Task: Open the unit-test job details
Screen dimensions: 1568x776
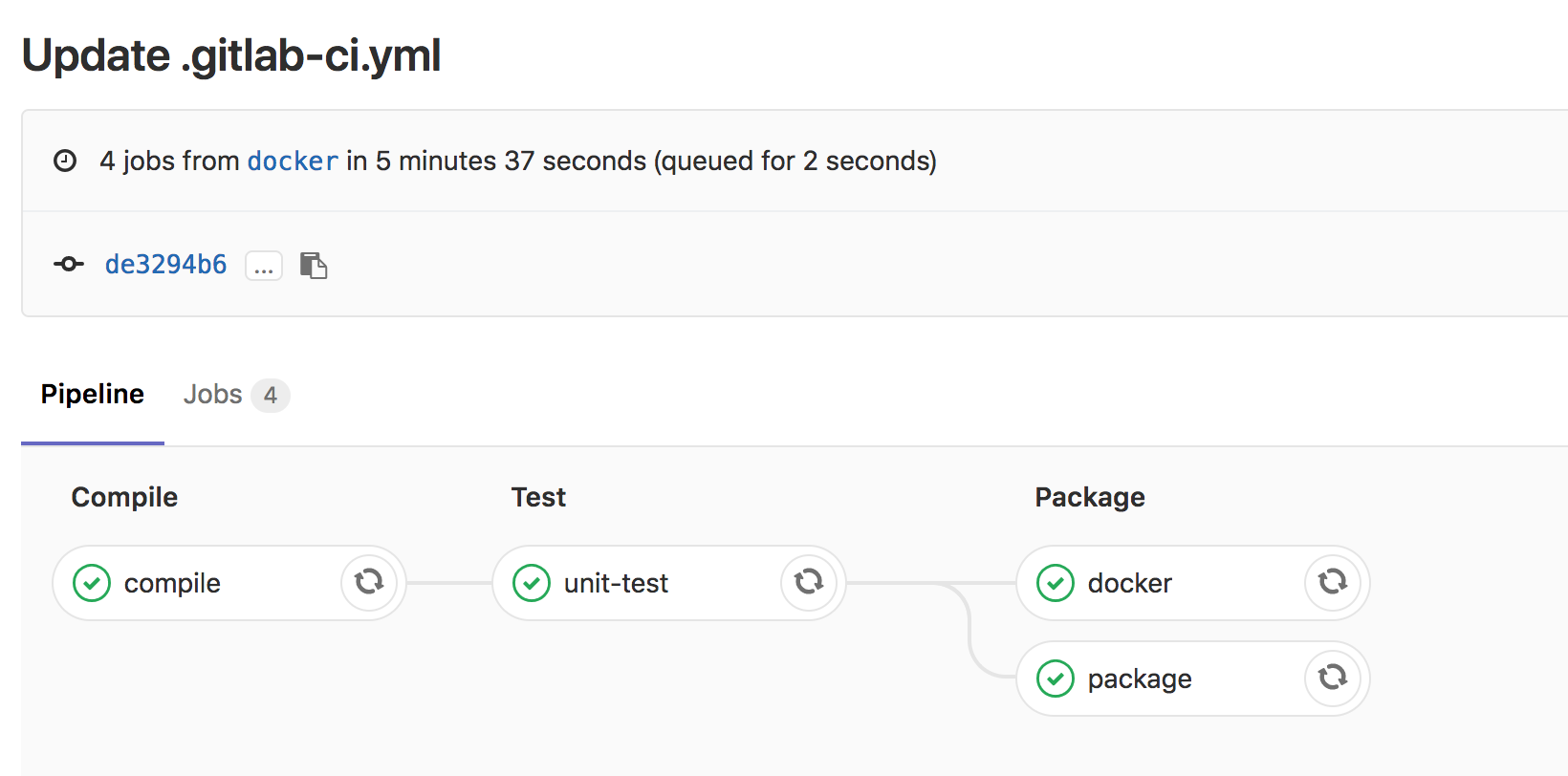Action: (x=616, y=584)
